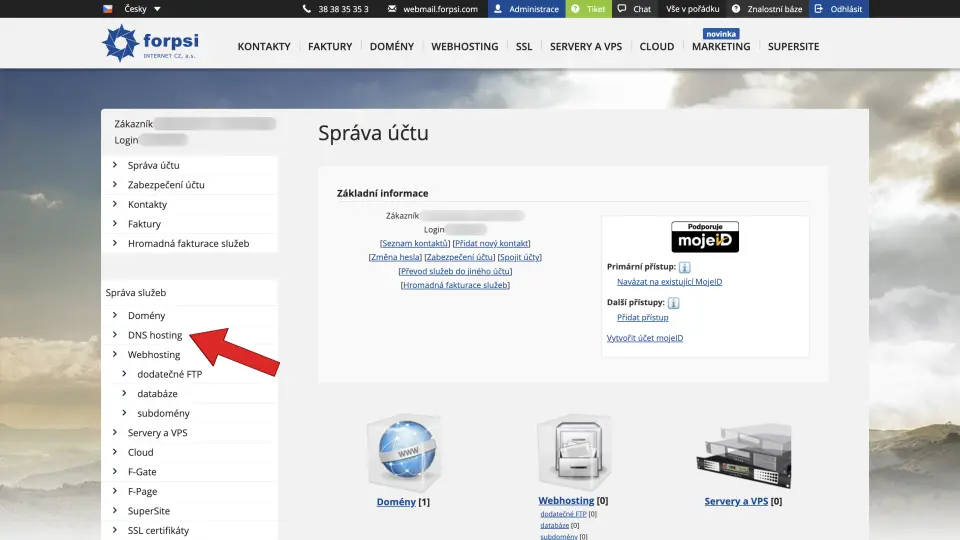The image size is (960, 540).
Task: Click the mojeID logo badge
Action: coord(704,237)
